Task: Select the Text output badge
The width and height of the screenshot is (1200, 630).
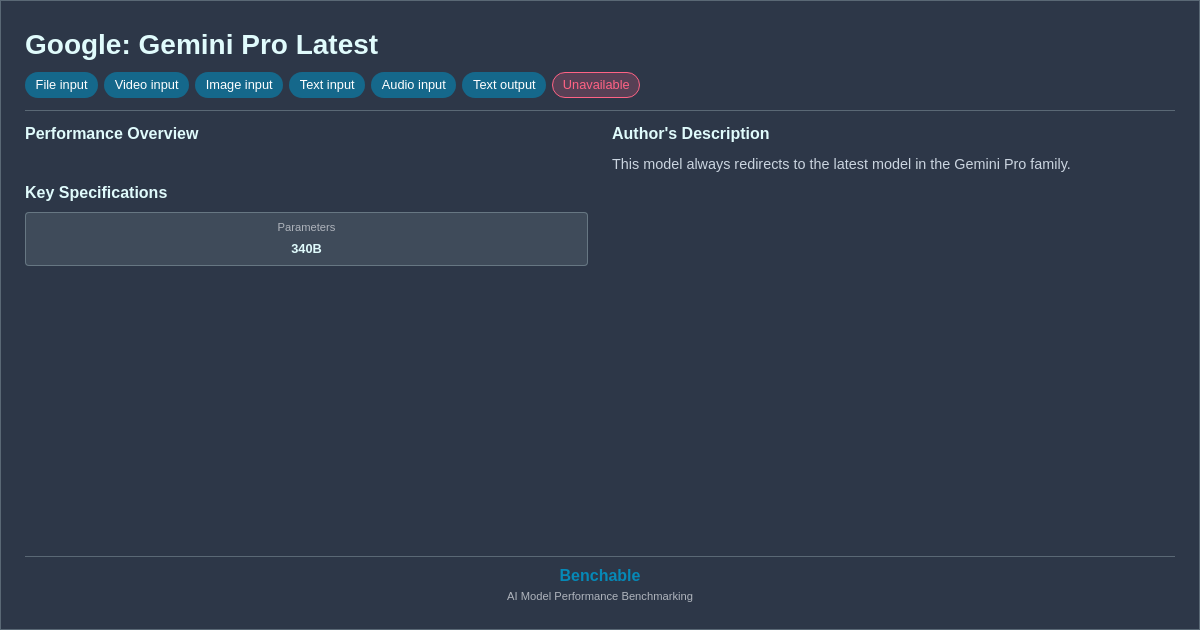Action: (504, 85)
